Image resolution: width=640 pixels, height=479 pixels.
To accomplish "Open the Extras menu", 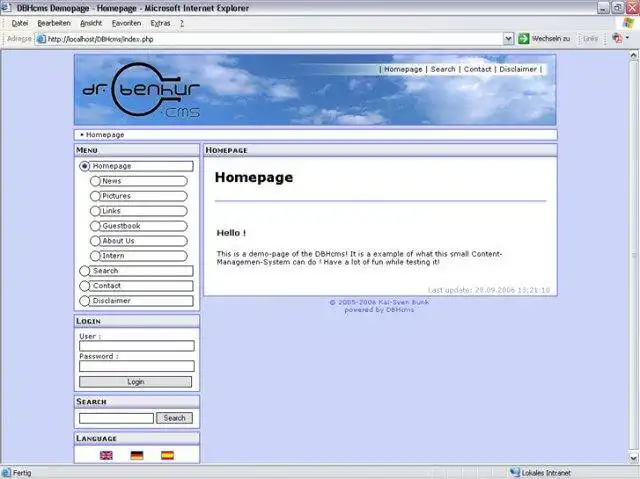I will click(x=160, y=23).
